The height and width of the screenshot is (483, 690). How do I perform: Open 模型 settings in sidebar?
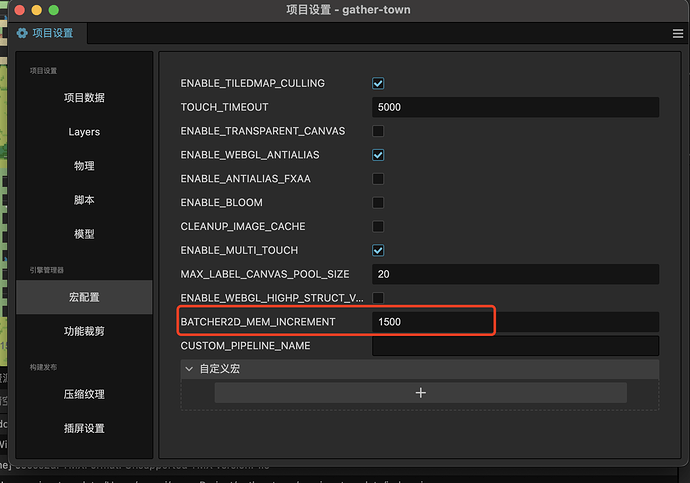(x=84, y=234)
